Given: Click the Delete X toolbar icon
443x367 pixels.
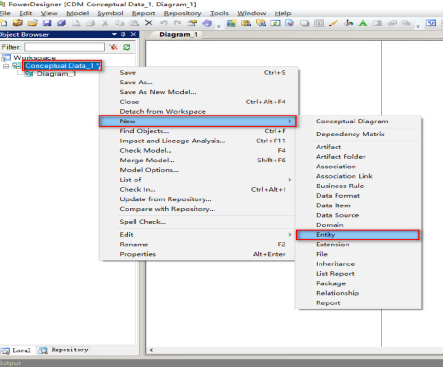Looking at the screenshot, I should 149,23.
